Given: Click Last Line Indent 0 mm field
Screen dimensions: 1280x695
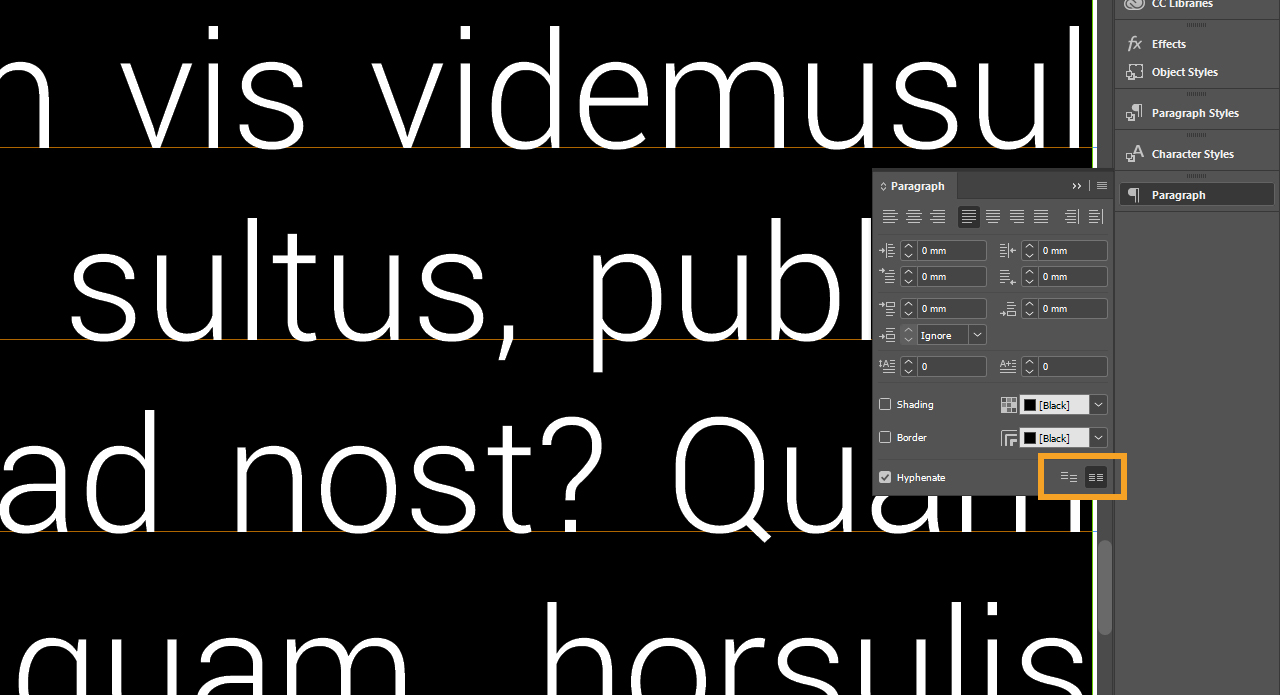Looking at the screenshot, I should coord(1073,276).
